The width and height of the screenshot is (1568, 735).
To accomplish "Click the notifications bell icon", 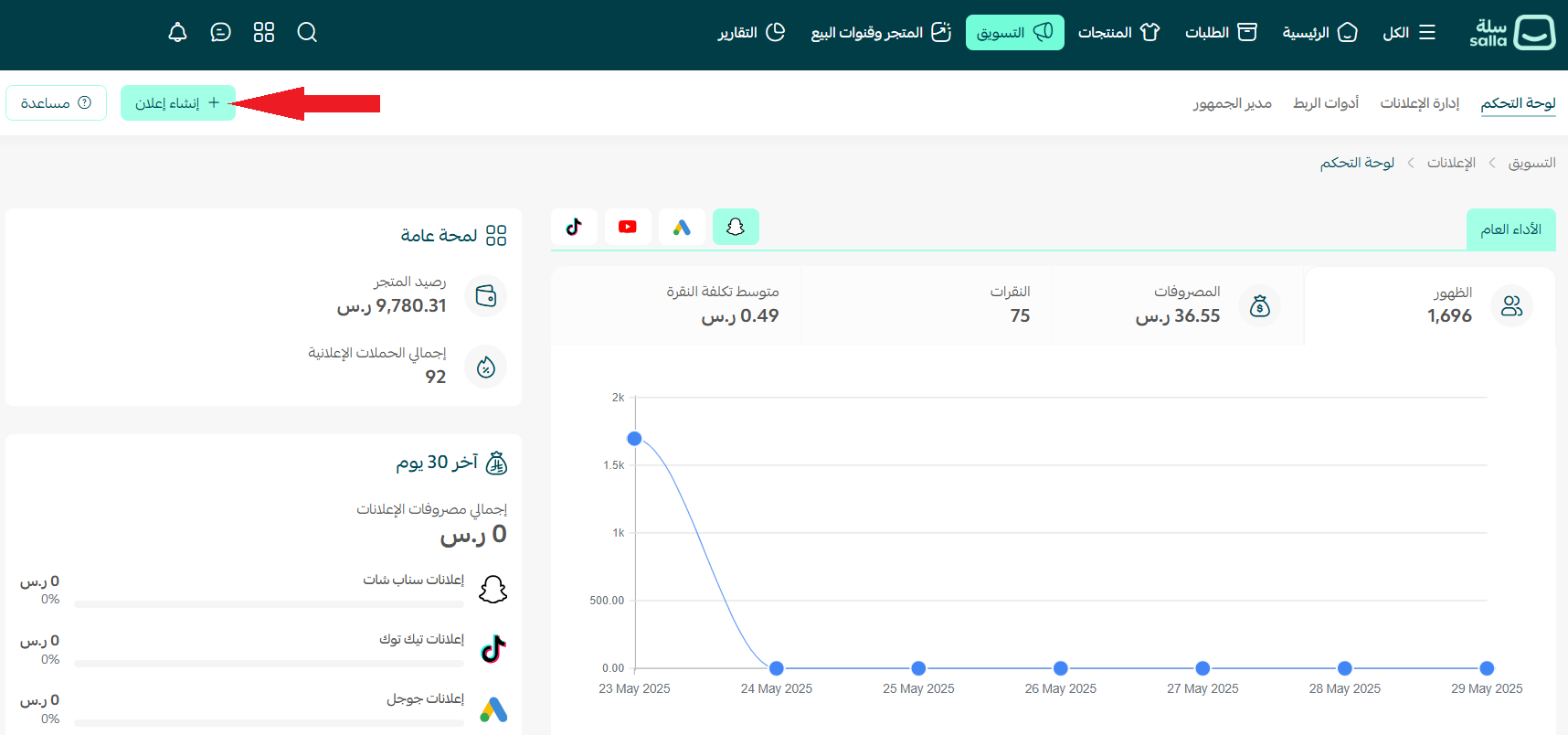I will (x=177, y=33).
